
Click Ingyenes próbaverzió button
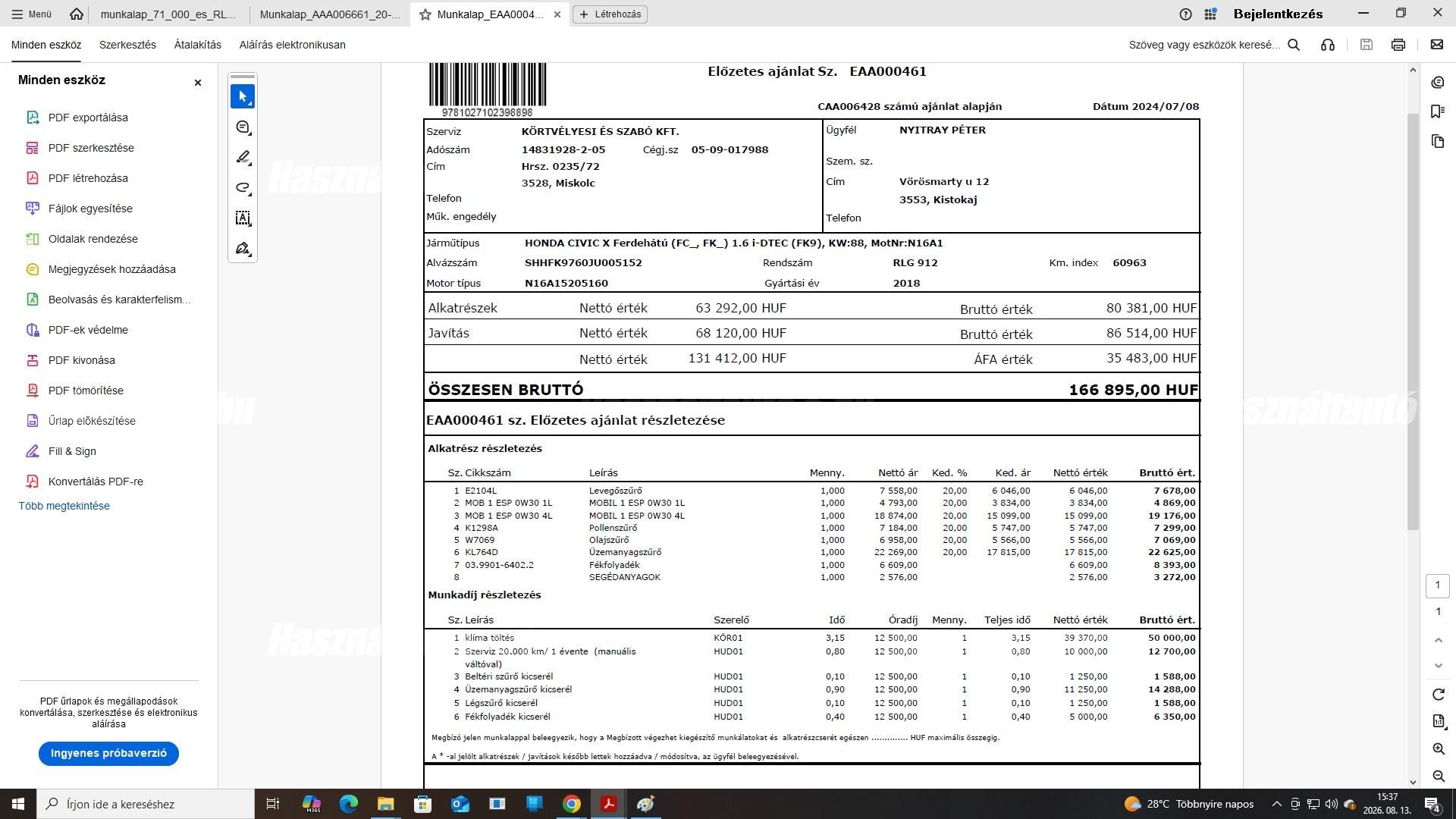point(108,753)
